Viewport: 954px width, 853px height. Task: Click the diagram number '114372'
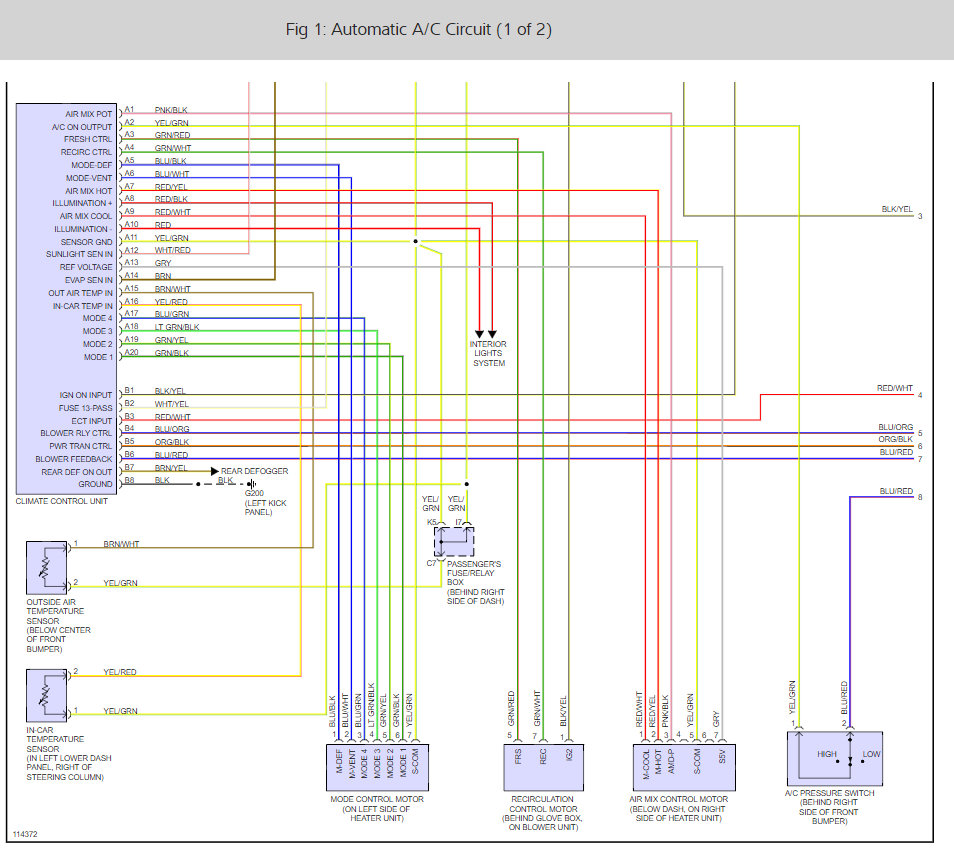[x=25, y=834]
